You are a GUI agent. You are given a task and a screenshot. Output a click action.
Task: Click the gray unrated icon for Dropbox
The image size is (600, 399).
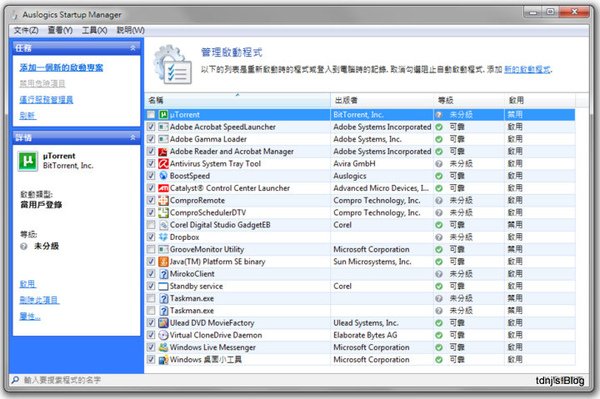pyautogui.click(x=439, y=237)
